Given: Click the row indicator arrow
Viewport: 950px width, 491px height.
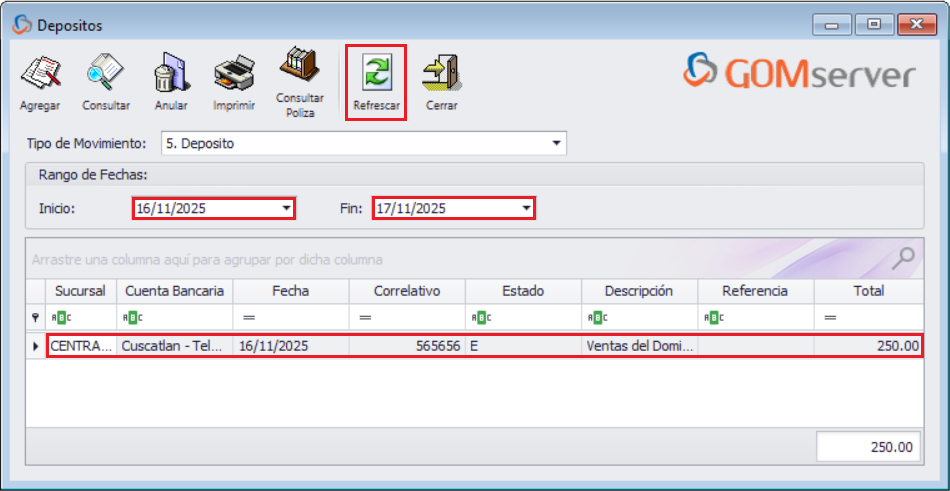Looking at the screenshot, I should click(35, 347).
